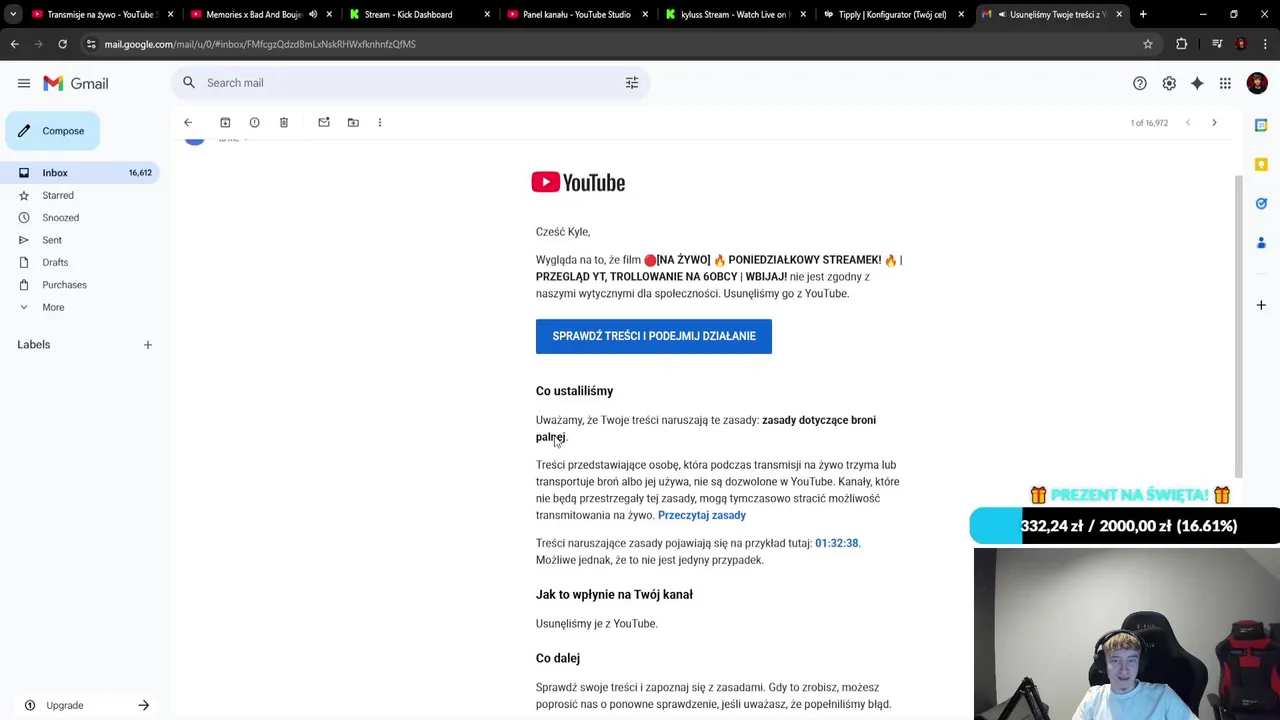Close the Stream - Kick Dashboard tab

coord(487,14)
